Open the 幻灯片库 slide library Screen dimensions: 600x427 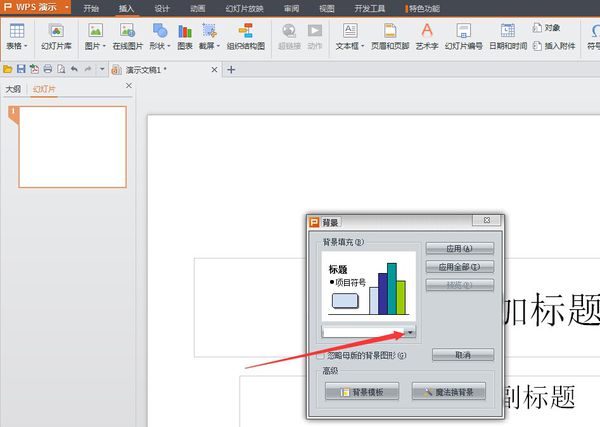click(56, 38)
